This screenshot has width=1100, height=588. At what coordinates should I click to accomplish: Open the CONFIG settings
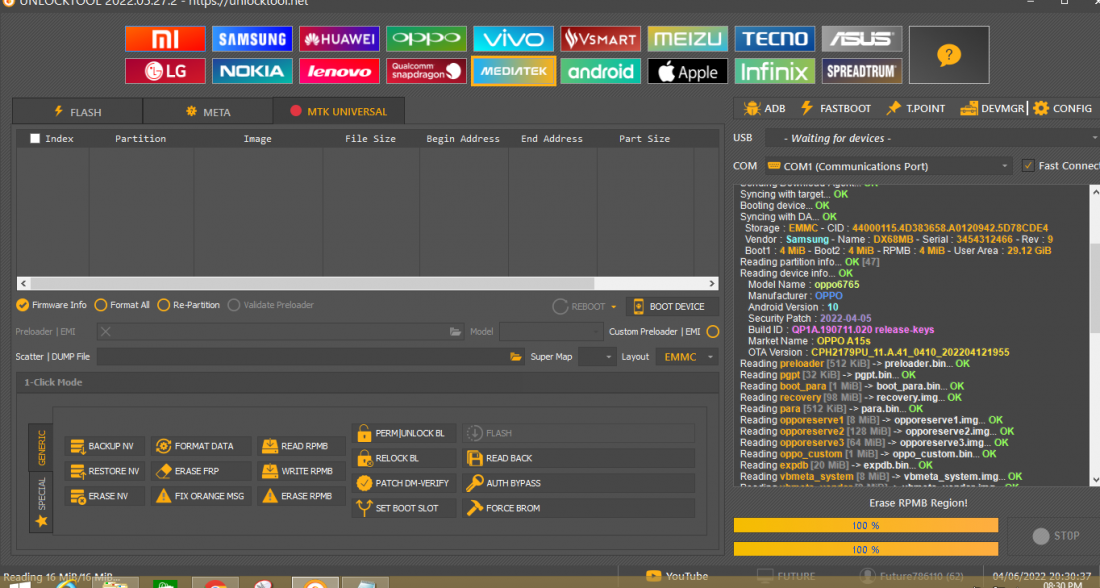[x=1062, y=108]
